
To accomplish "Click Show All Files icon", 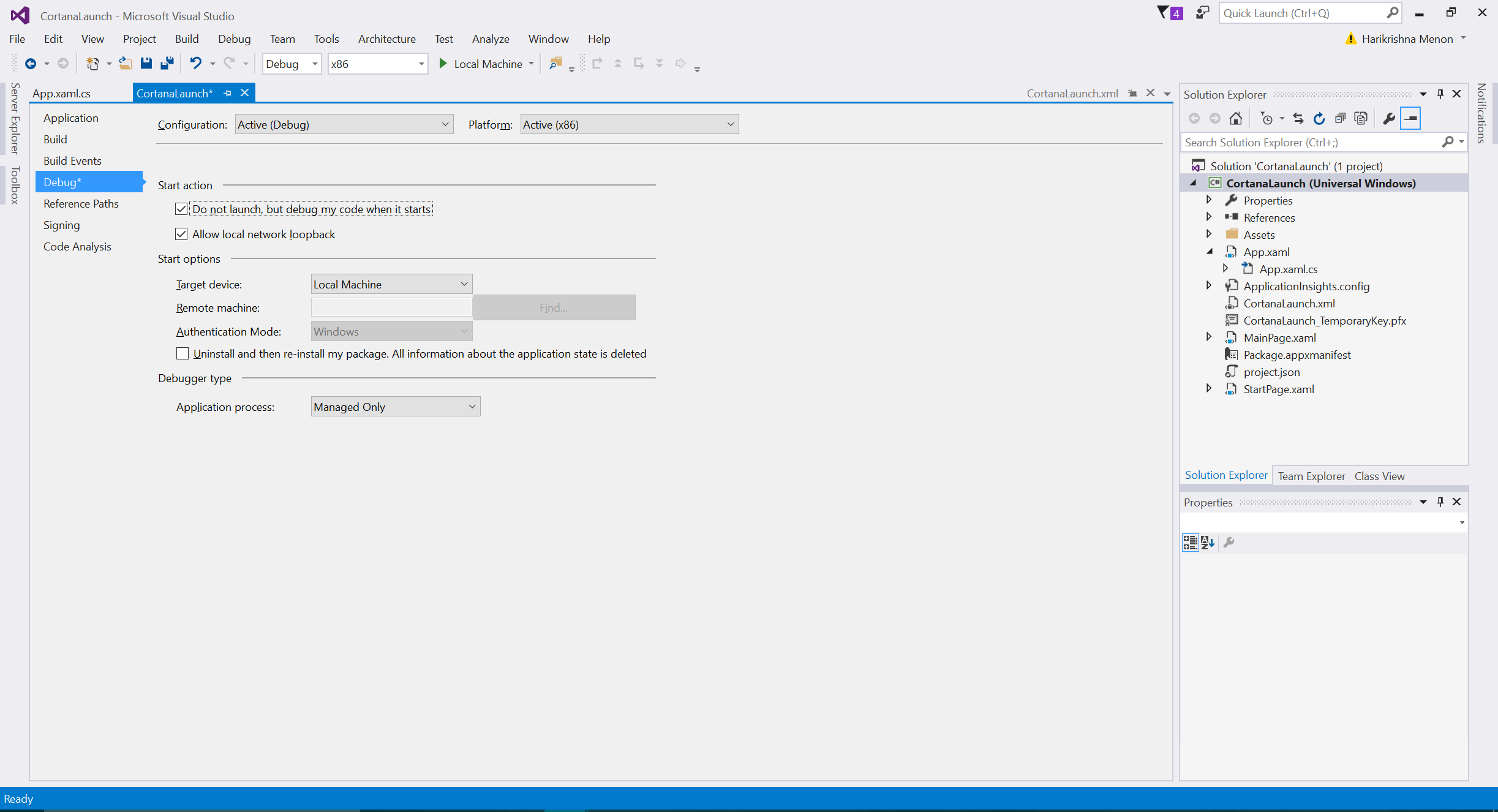I will (x=1361, y=118).
